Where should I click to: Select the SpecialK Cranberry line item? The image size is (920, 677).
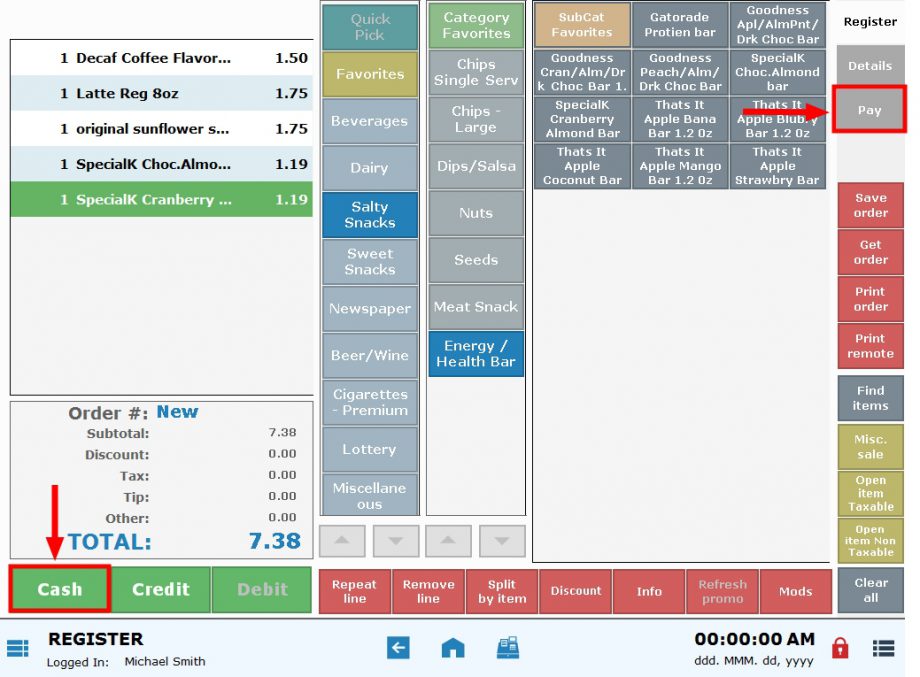pos(160,199)
